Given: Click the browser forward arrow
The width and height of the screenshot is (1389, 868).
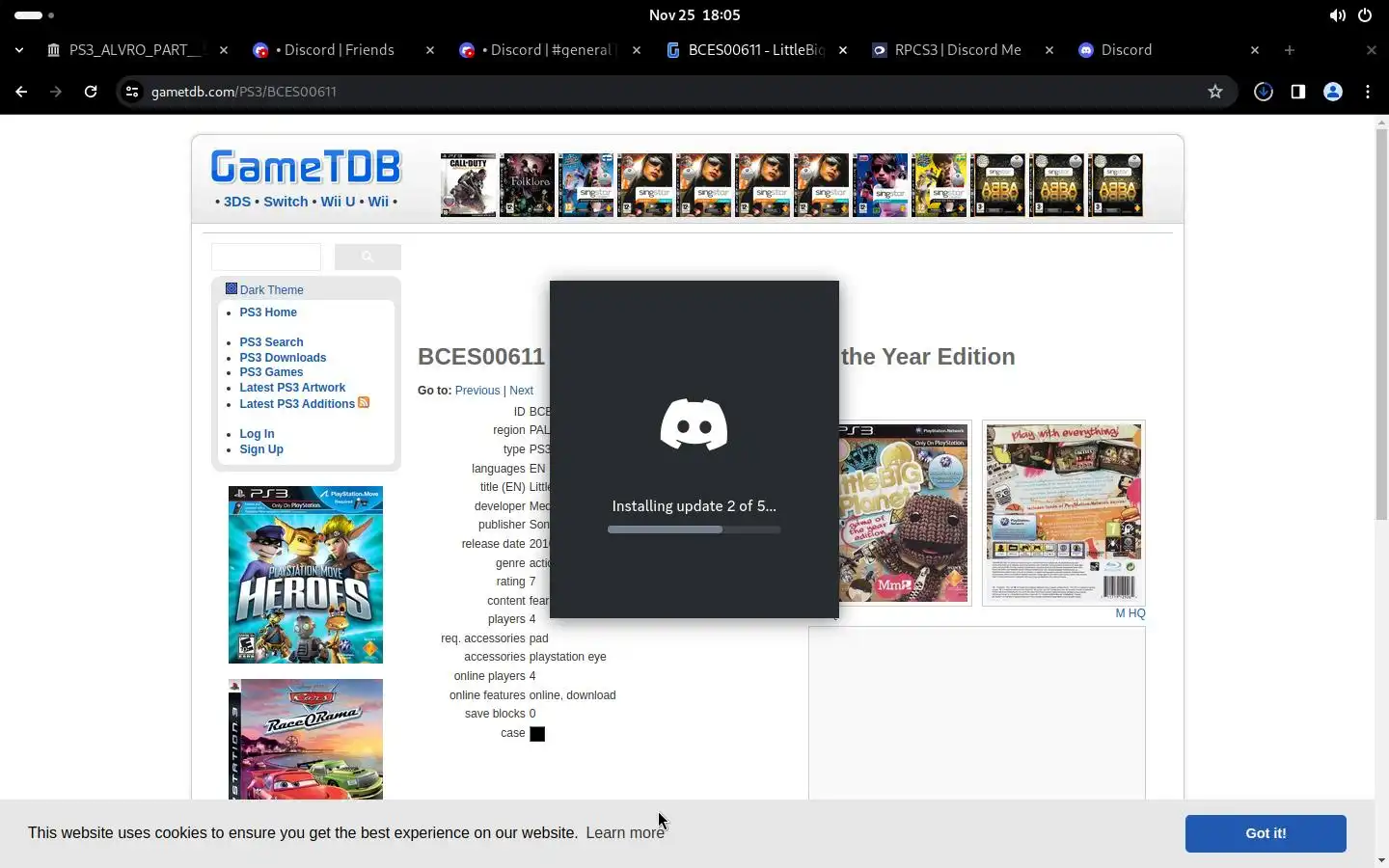Looking at the screenshot, I should pyautogui.click(x=56, y=92).
